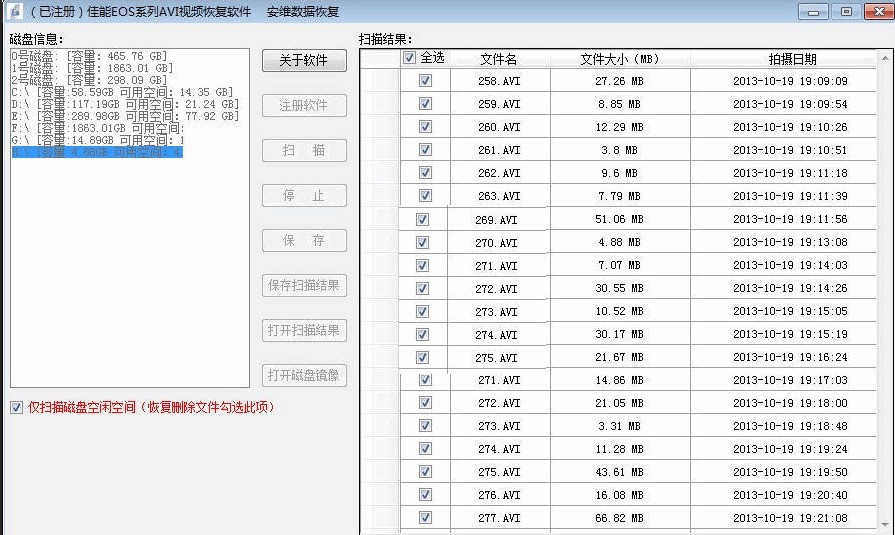Select the D:\ 117.19GB drive entry
This screenshot has width=895, height=535.
pos(125,104)
